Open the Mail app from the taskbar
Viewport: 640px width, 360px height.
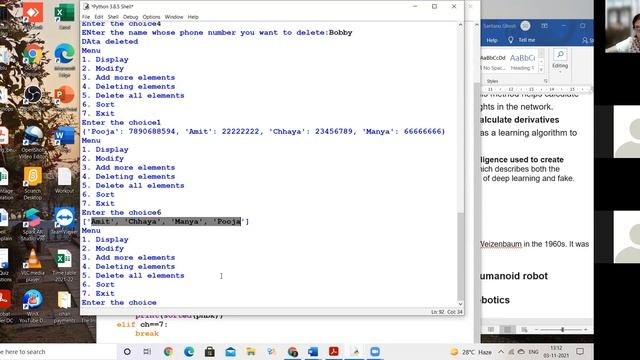230,351
